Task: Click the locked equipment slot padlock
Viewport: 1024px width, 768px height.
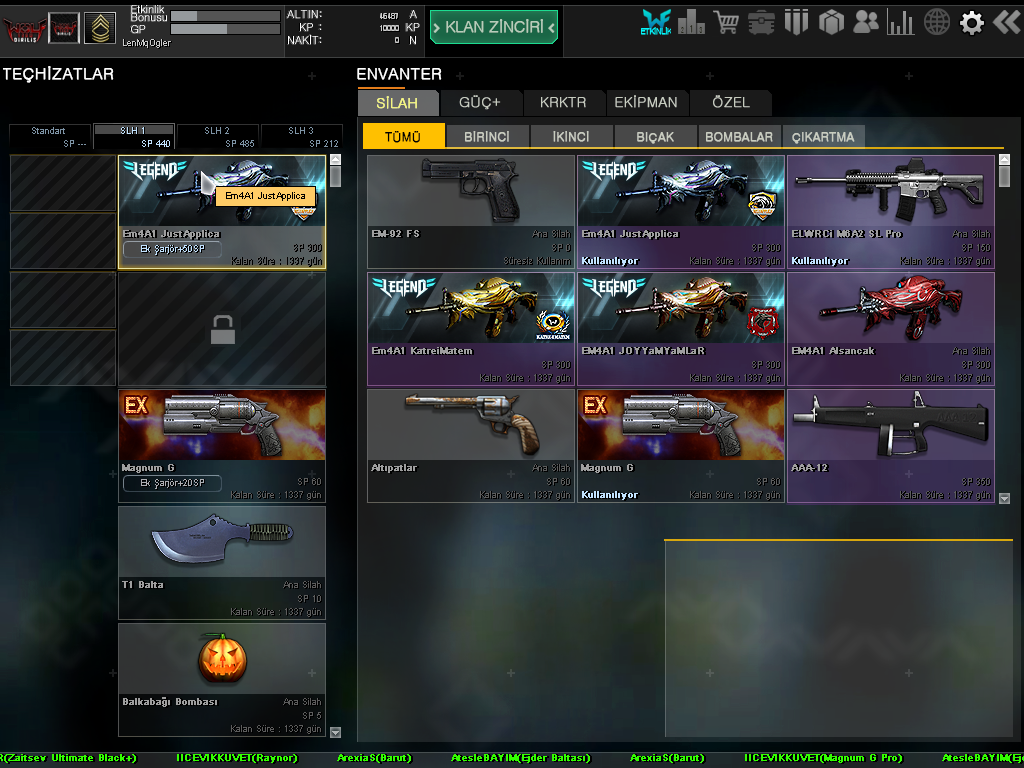Action: pos(222,330)
